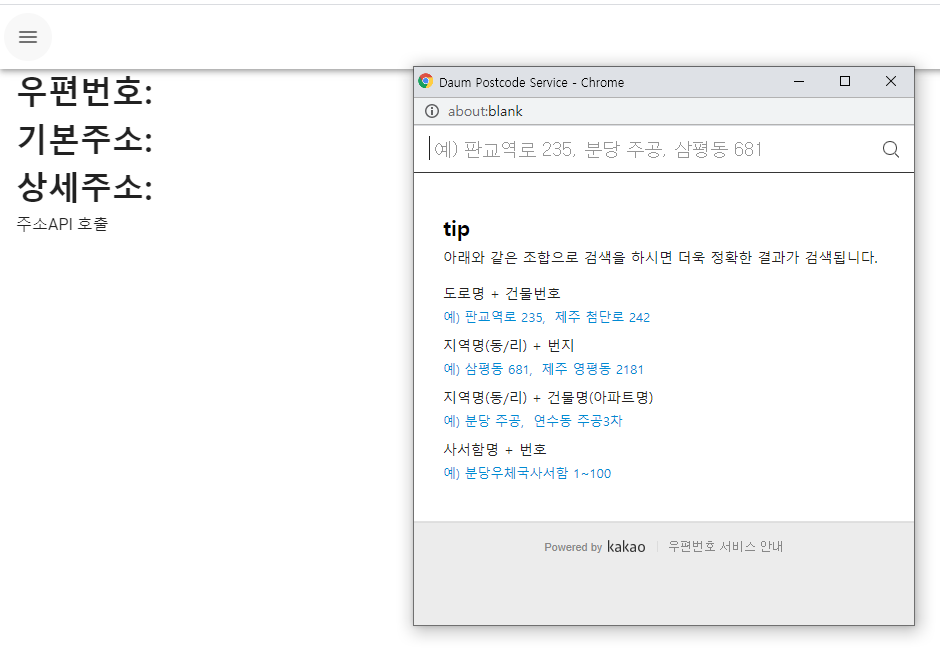Click the 기본주소: heading
Screen dimensions: 940x652
[x=85, y=139]
